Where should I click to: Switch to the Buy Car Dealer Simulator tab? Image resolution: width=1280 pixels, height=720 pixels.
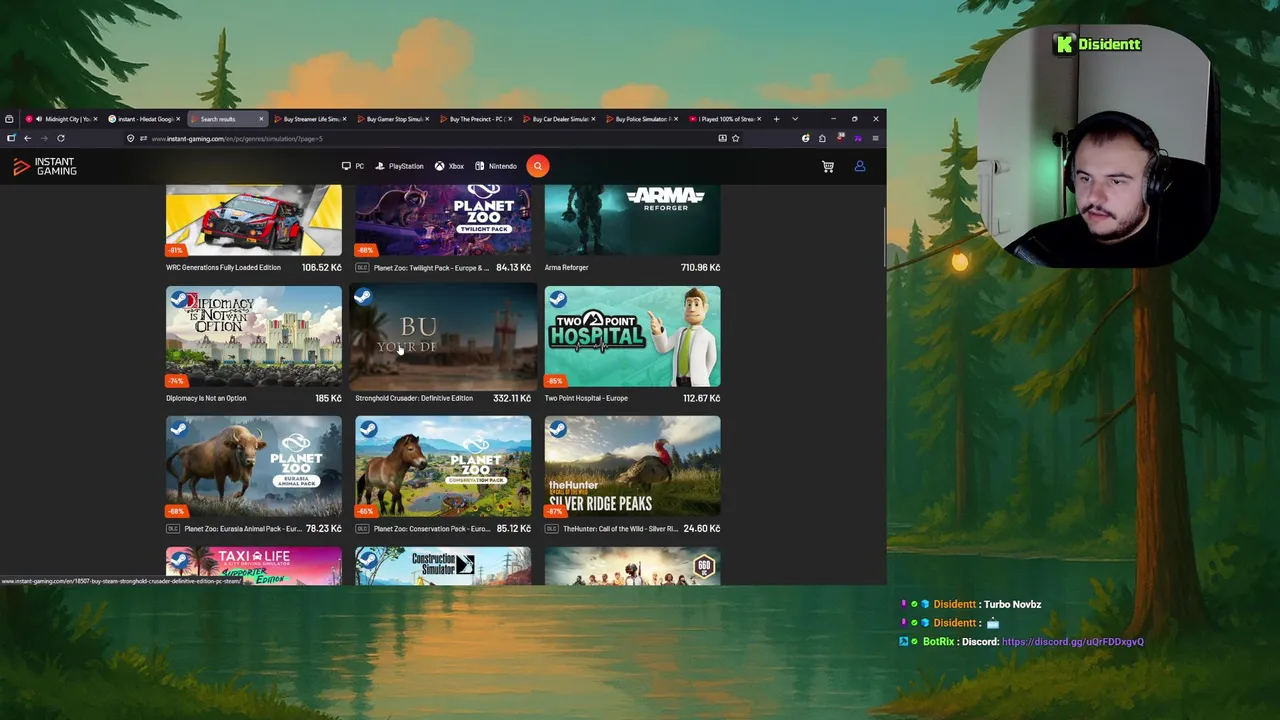559,119
